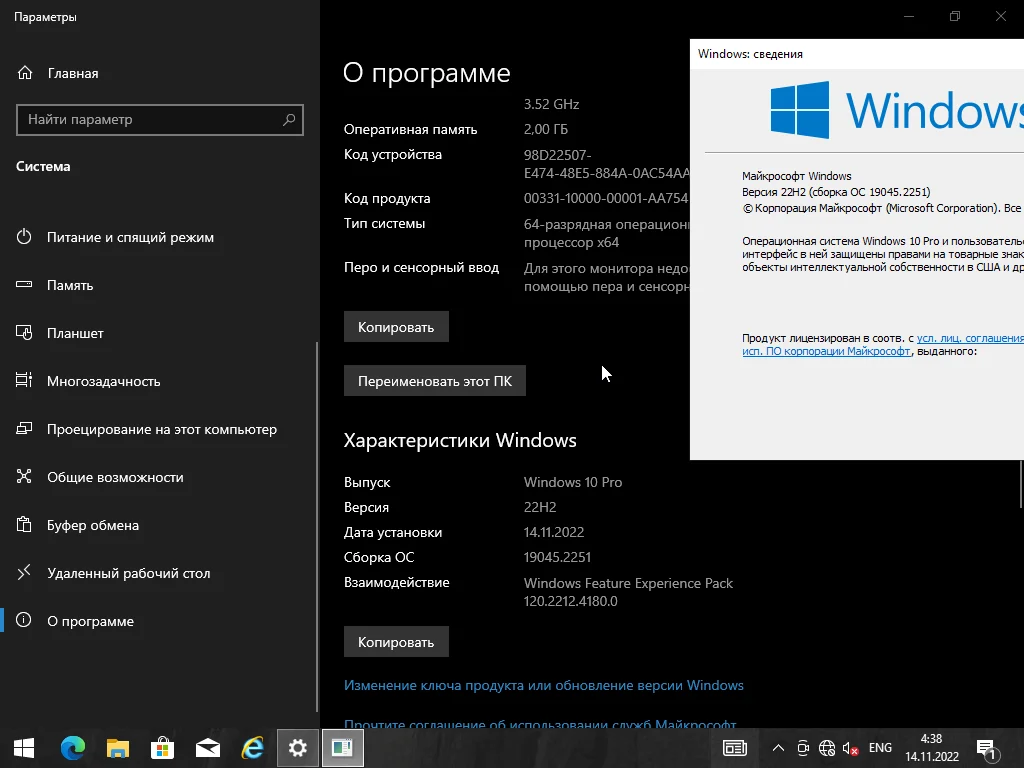Select the Удаленный рабочий стол icon

point(24,573)
